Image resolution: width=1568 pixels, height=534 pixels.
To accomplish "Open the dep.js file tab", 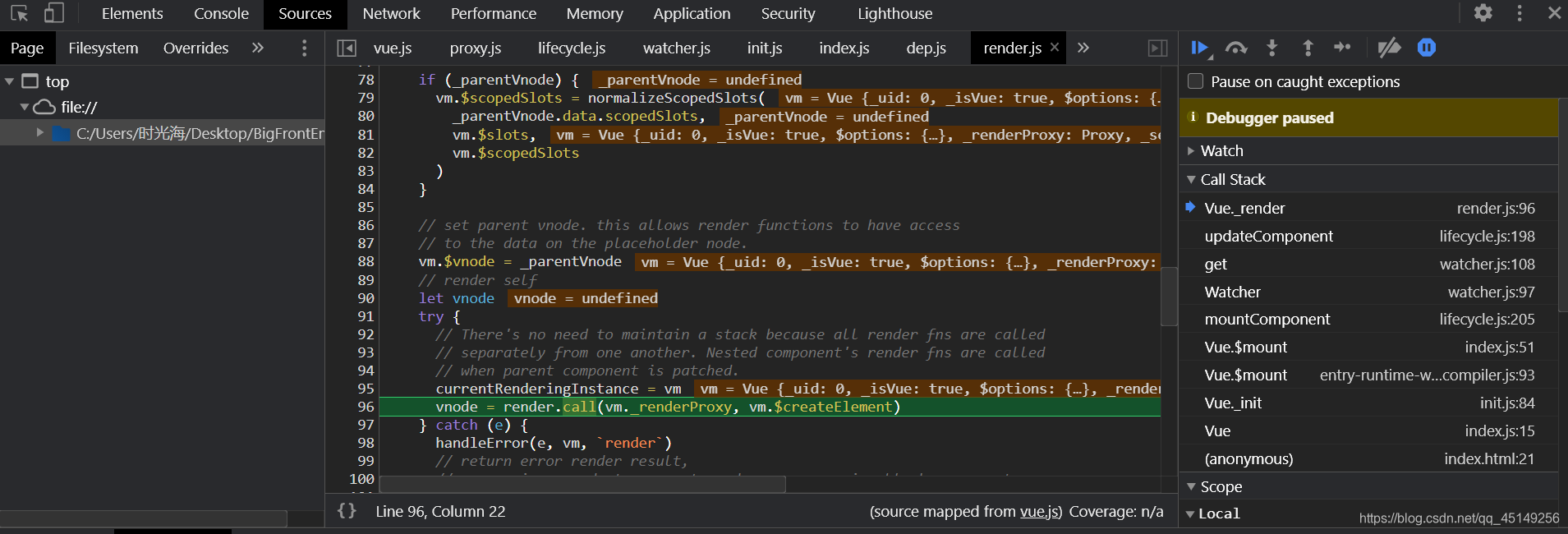I will (927, 48).
